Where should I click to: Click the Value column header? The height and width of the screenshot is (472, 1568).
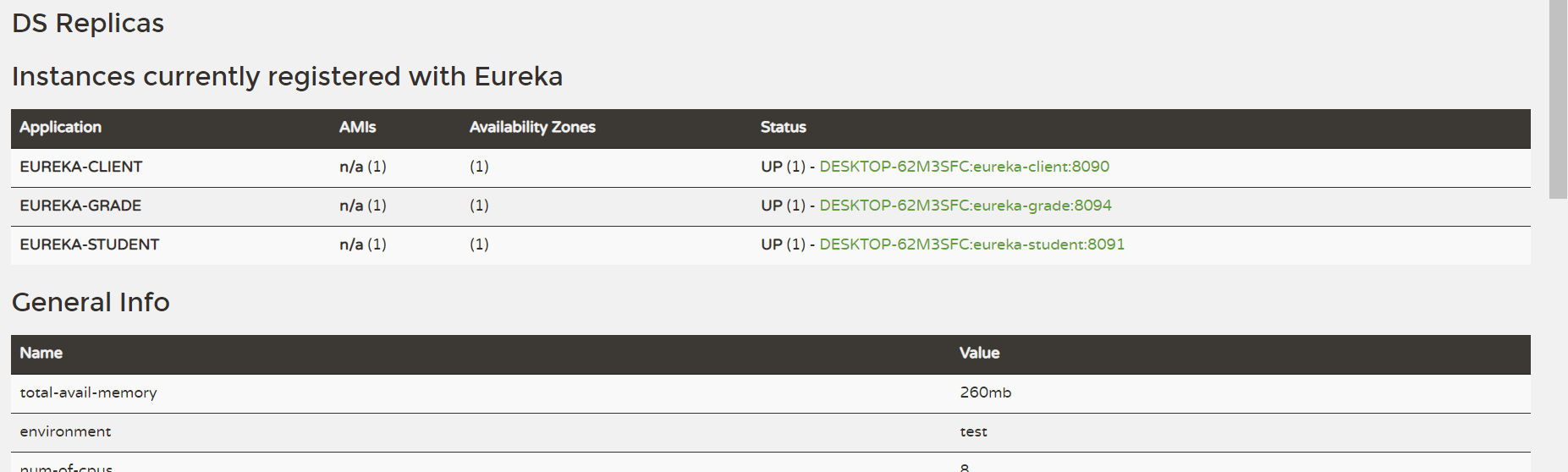979,353
